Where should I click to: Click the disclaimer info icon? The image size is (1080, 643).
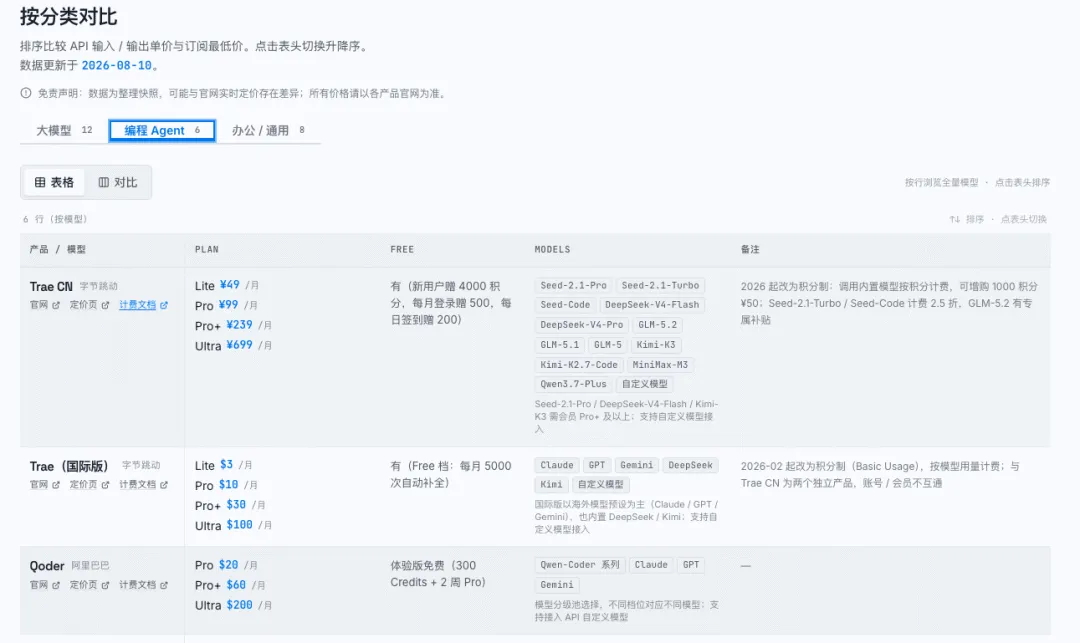[x=26, y=93]
